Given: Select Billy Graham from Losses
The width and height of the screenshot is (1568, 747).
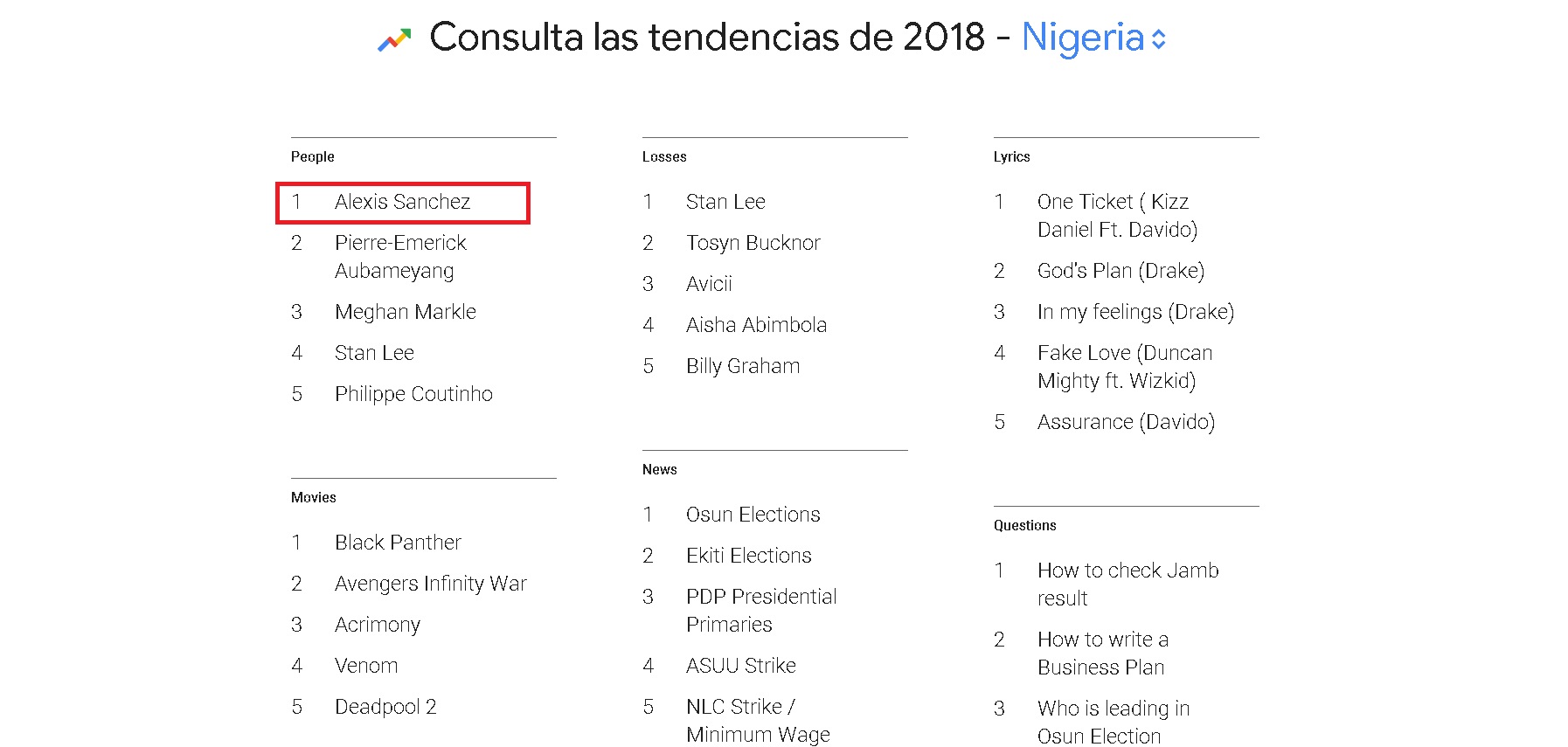Looking at the screenshot, I should pyautogui.click(x=742, y=366).
